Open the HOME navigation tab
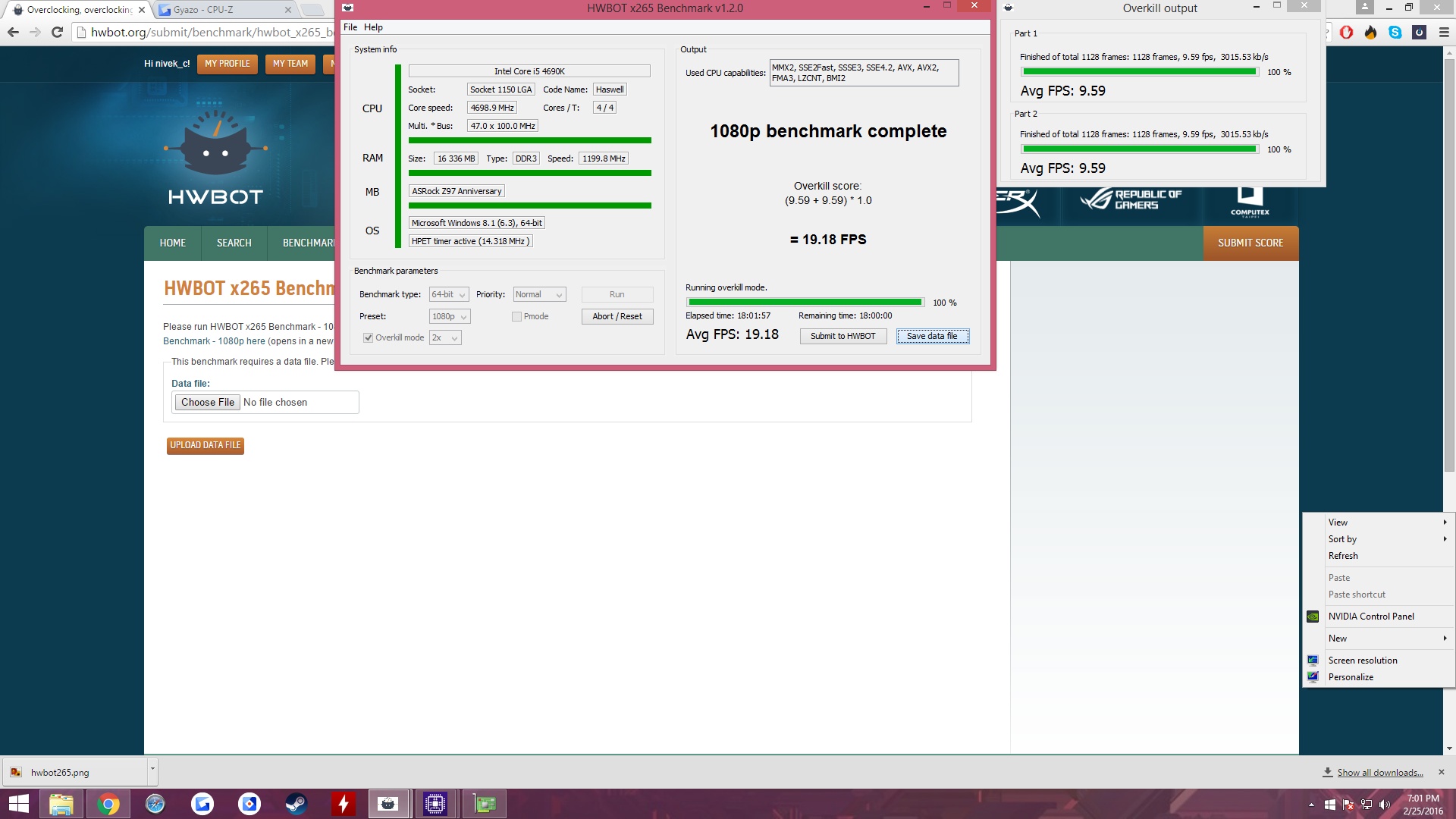1456x819 pixels. pos(173,243)
